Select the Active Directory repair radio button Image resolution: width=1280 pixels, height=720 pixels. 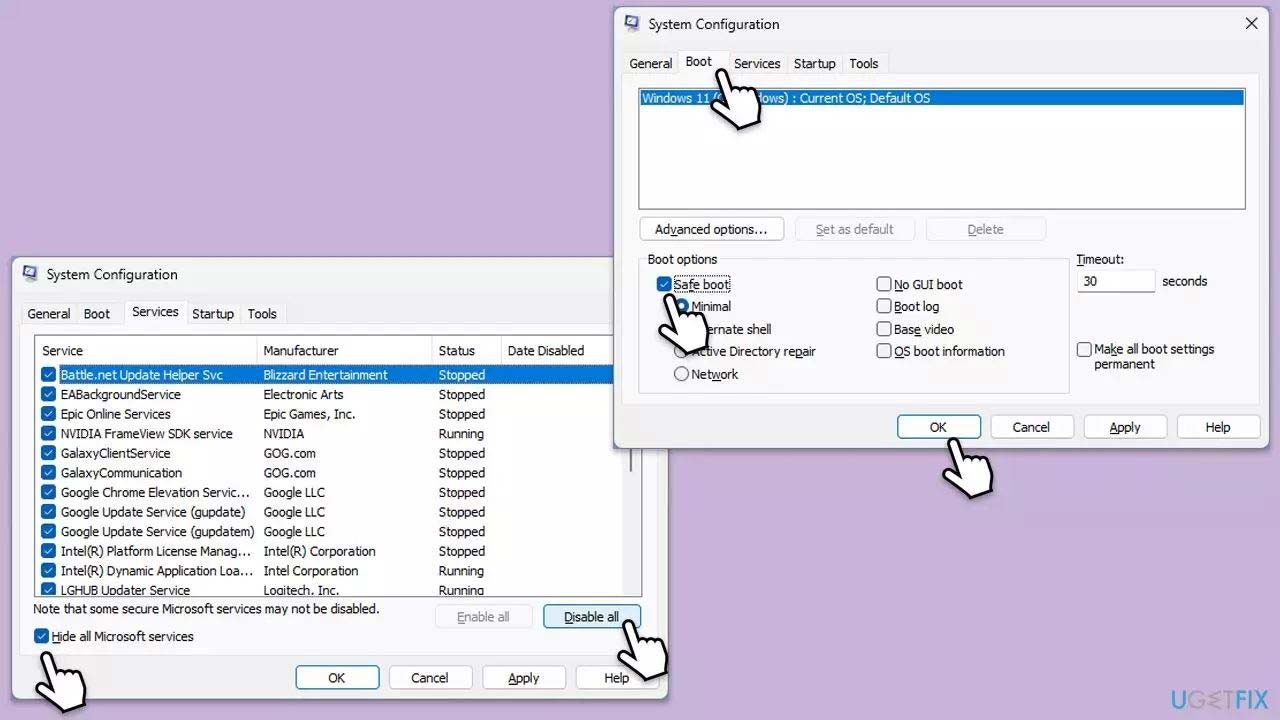tap(681, 351)
